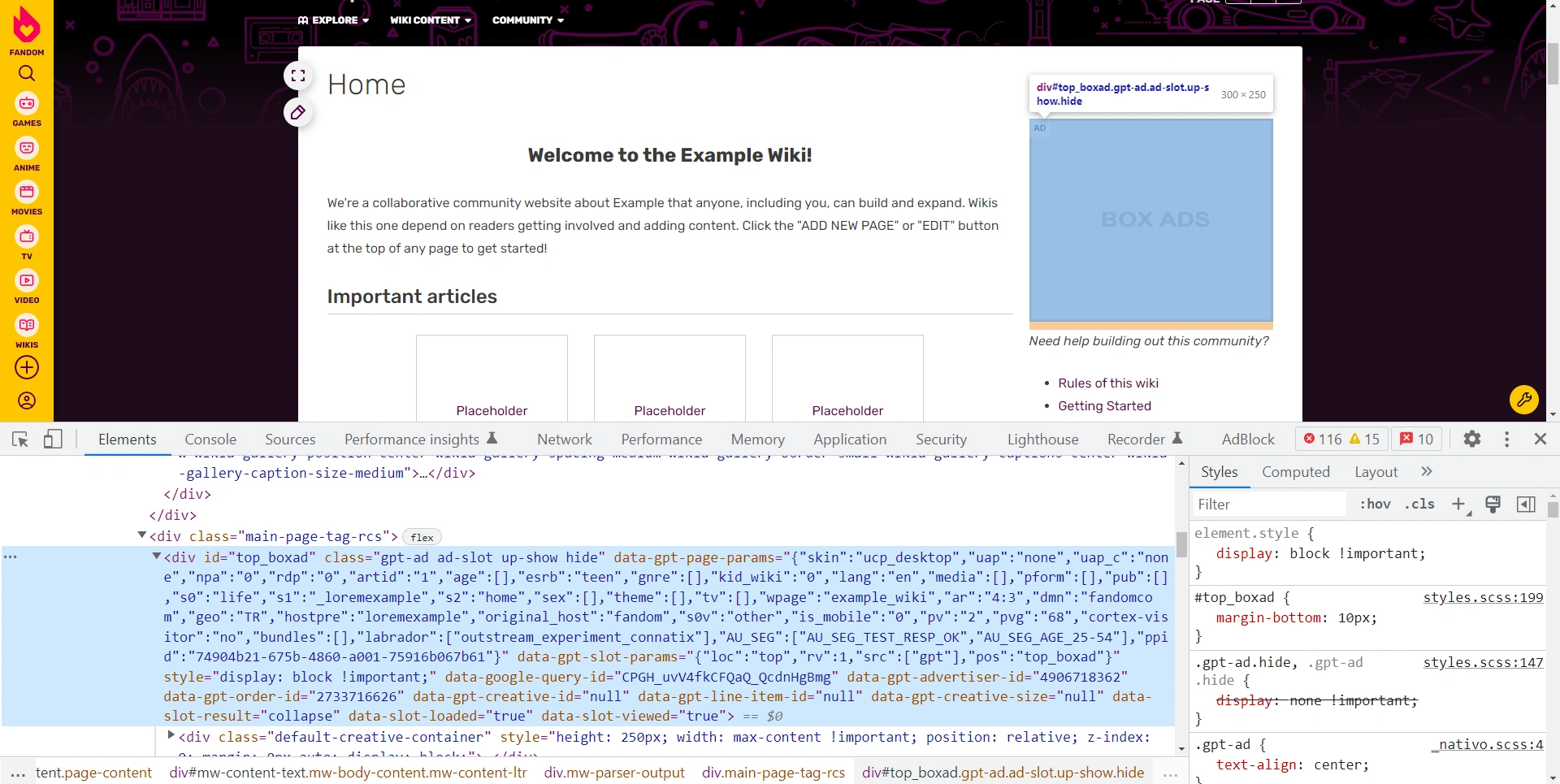Screen dimensions: 1560x784
Task: Open the Rules of this wiki link
Action: pos(1107,383)
